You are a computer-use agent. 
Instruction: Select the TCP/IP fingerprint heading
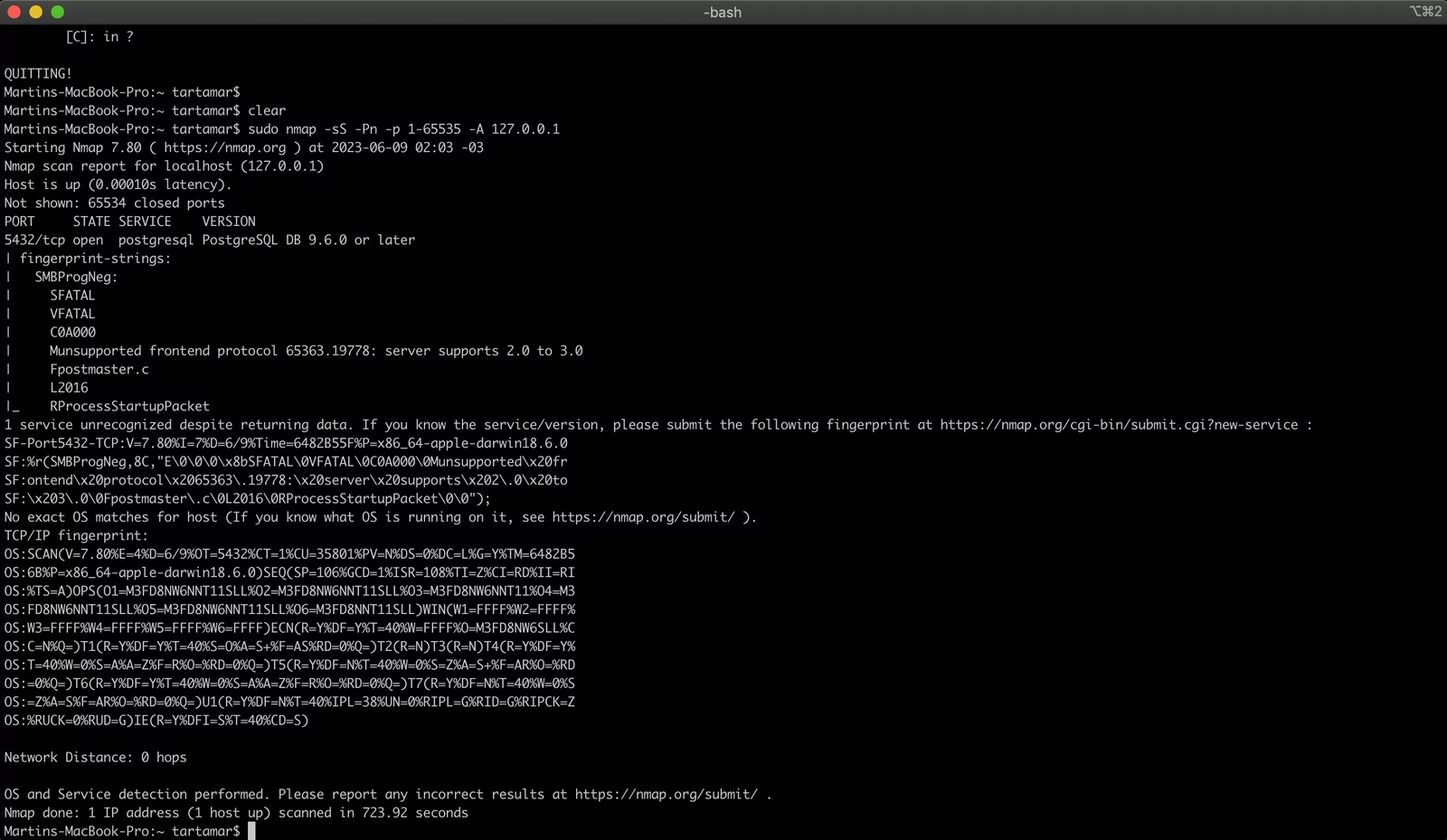click(75, 534)
